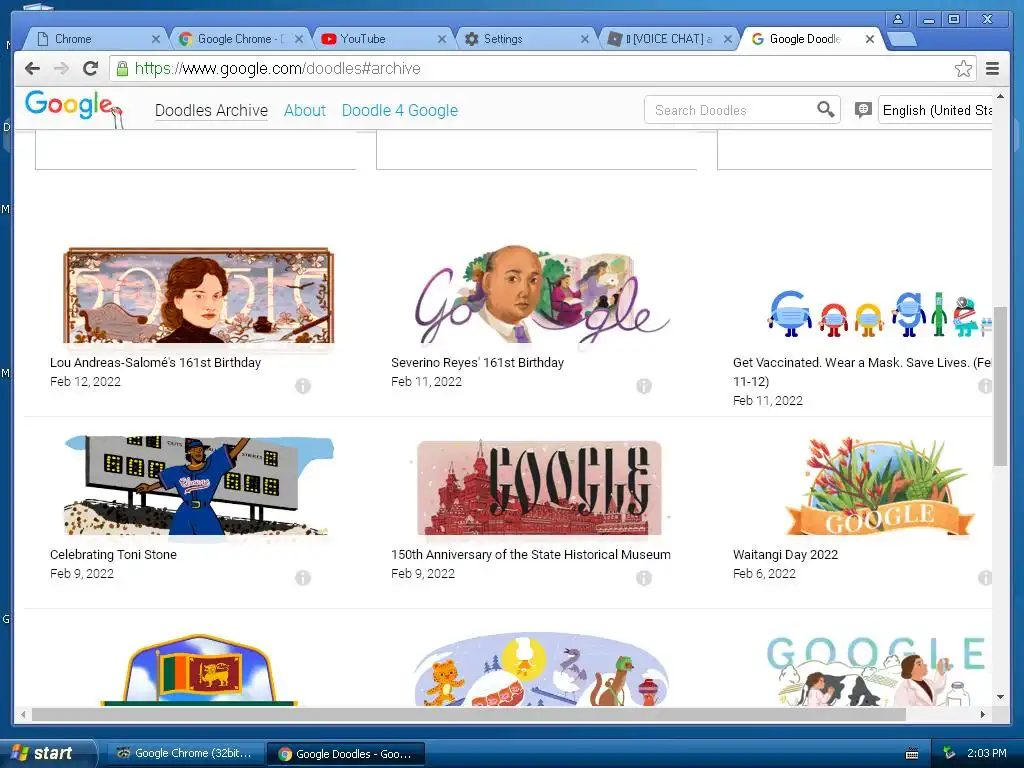
Task: Open the Lou Andreas-Salomé doodle image
Action: 199,296
